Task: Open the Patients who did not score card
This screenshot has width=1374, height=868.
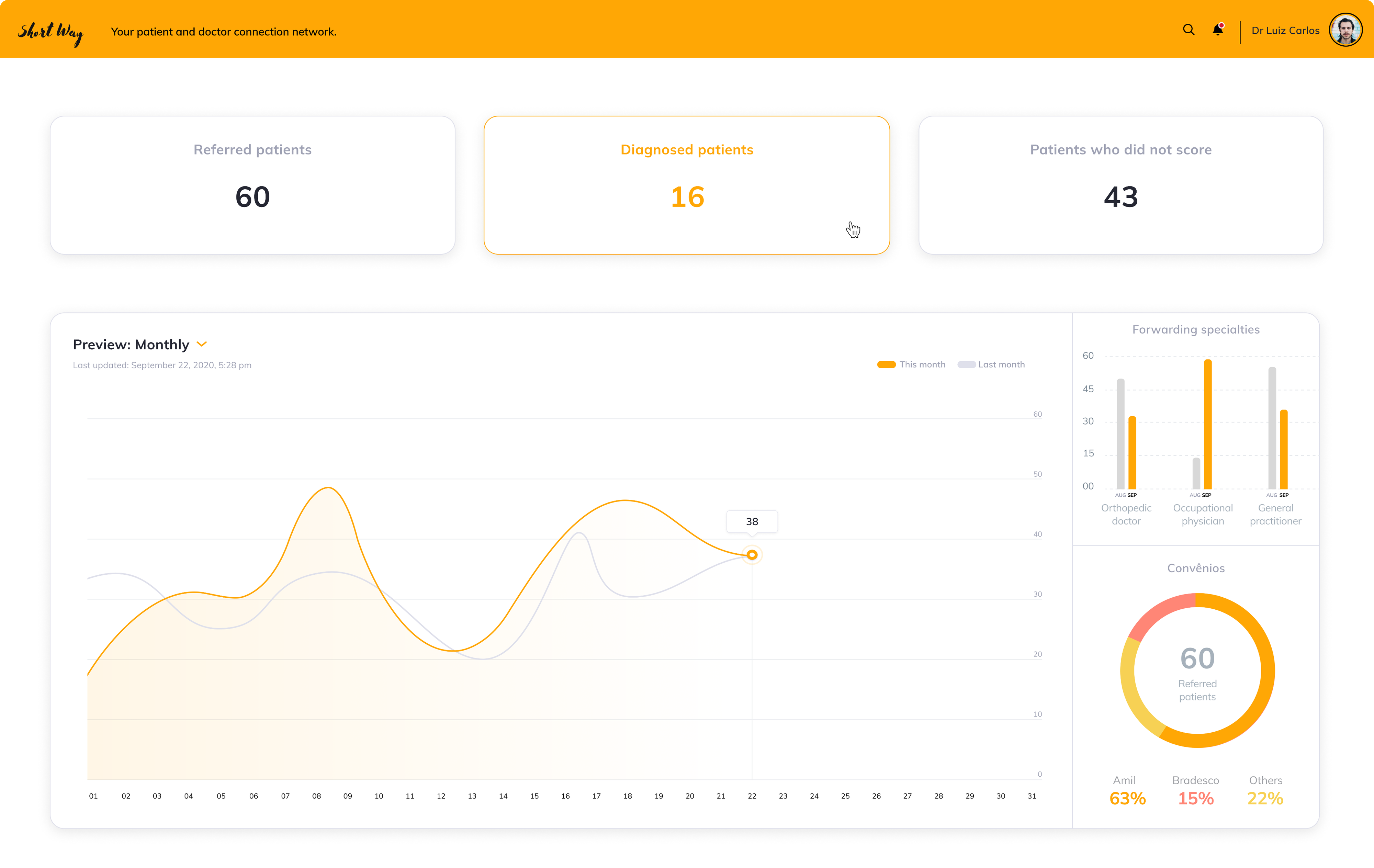Action: (x=1120, y=185)
